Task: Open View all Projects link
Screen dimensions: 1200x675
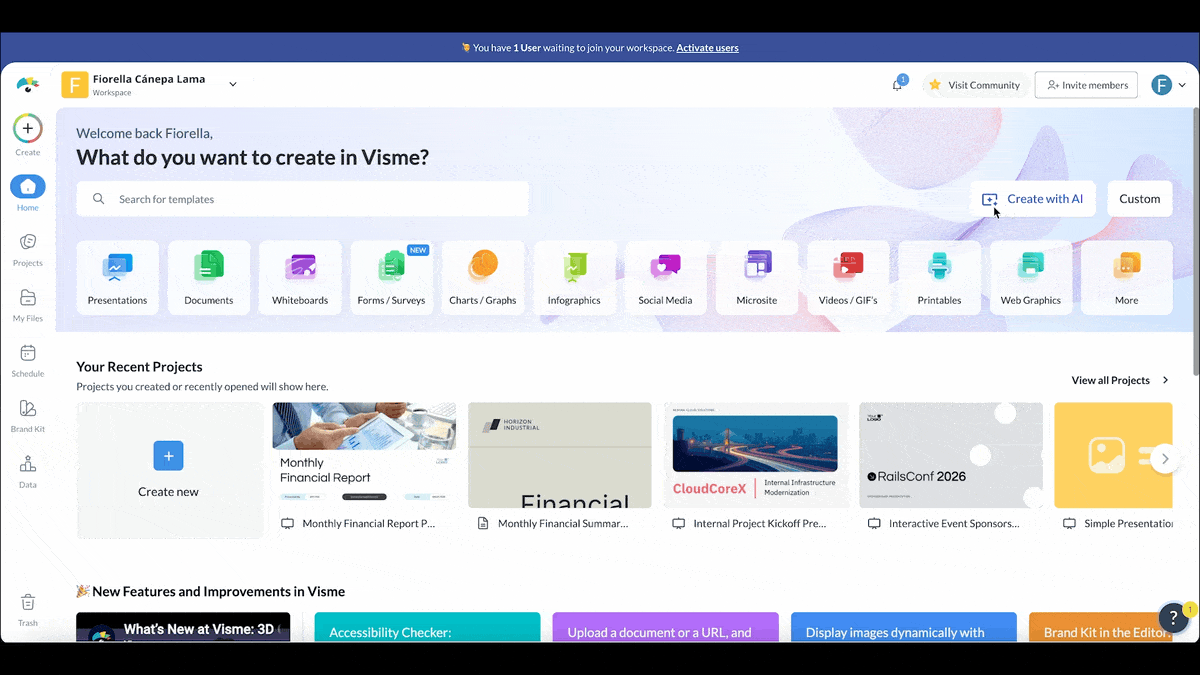Action: pyautogui.click(x=1120, y=380)
